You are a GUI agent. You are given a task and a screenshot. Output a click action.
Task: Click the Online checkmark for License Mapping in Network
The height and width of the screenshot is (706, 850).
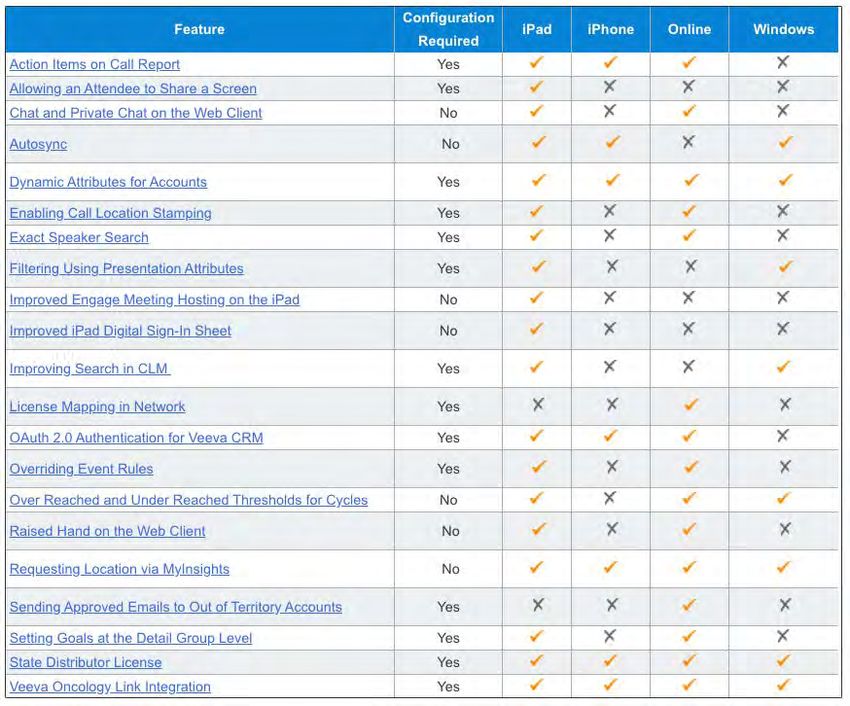[689, 405]
